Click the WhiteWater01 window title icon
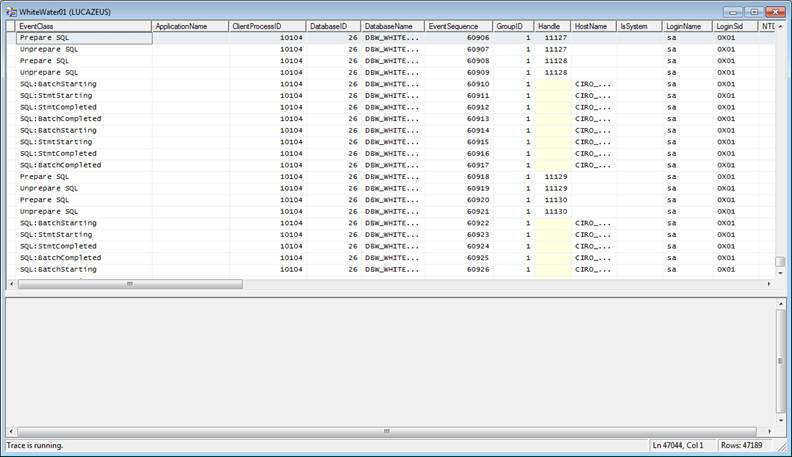The image size is (792, 457). coord(11,12)
